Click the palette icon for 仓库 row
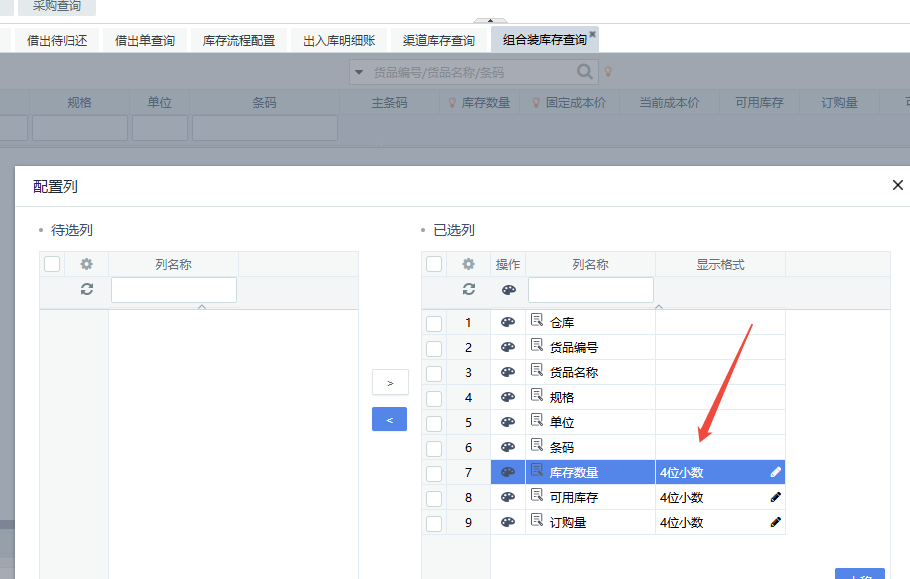The height and width of the screenshot is (579, 910). tap(508, 322)
